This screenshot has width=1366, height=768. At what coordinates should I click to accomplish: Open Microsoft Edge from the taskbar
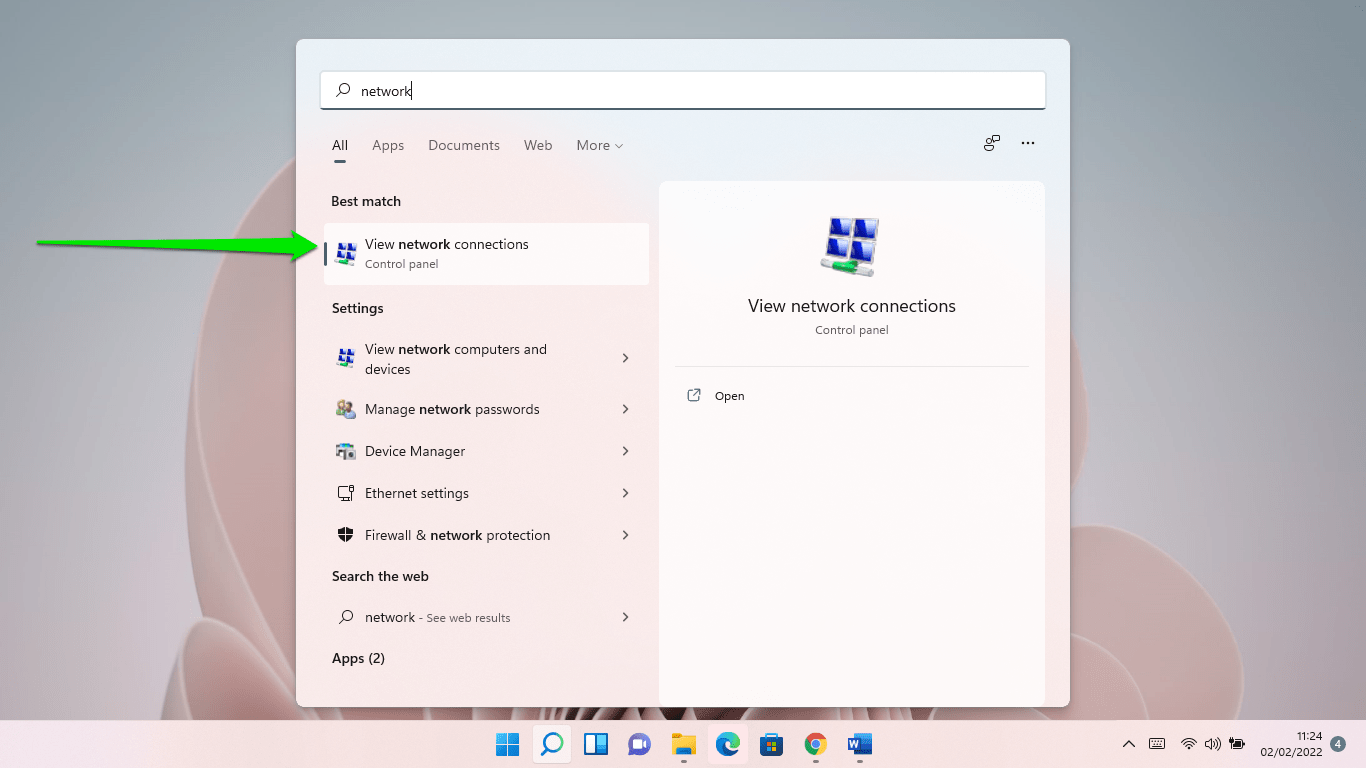728,744
